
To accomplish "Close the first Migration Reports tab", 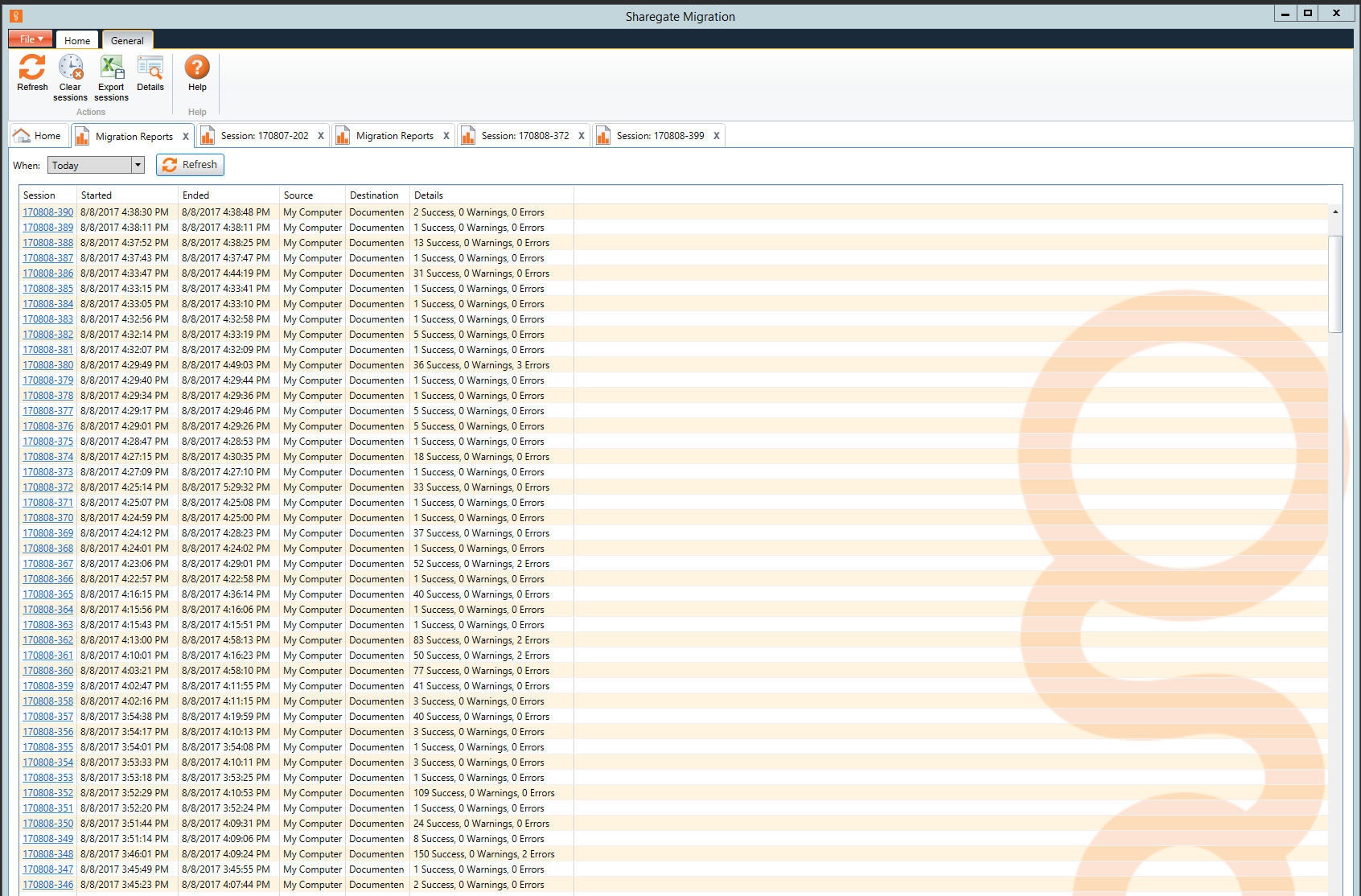I will (186, 137).
